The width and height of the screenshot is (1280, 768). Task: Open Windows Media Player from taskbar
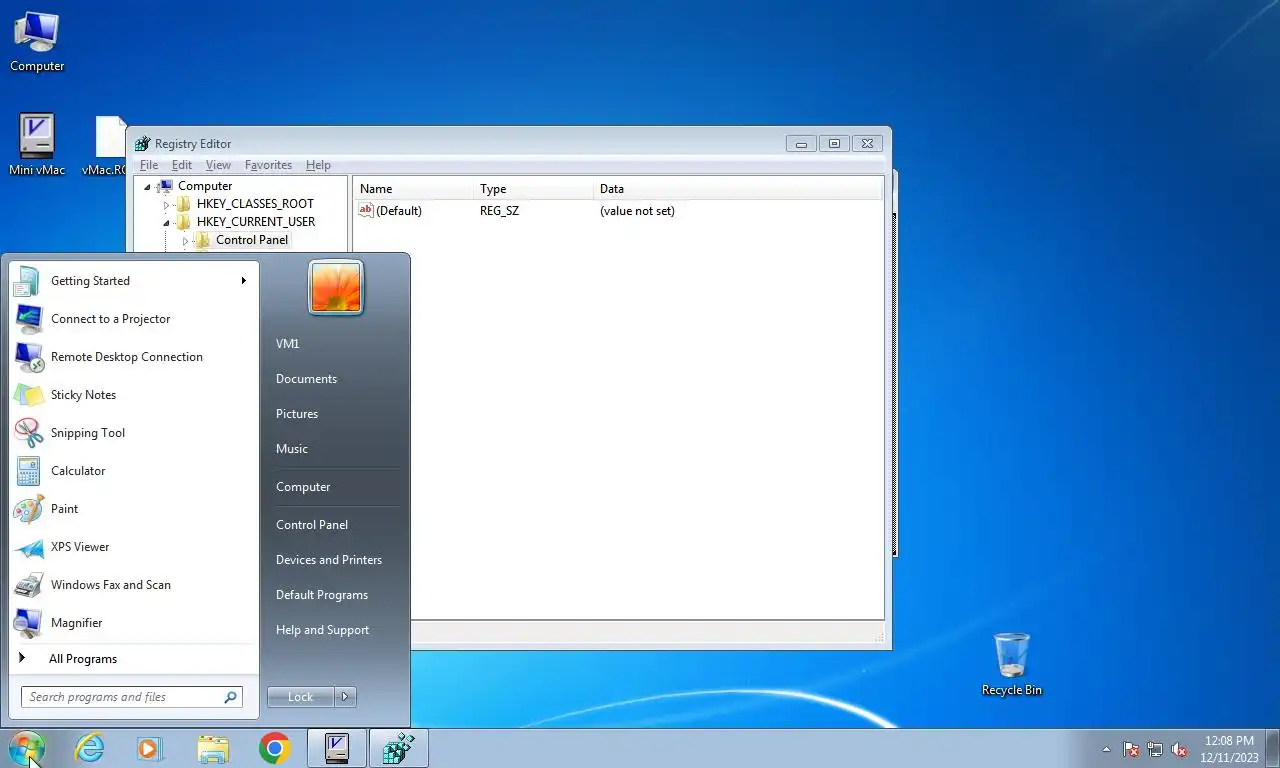point(150,748)
